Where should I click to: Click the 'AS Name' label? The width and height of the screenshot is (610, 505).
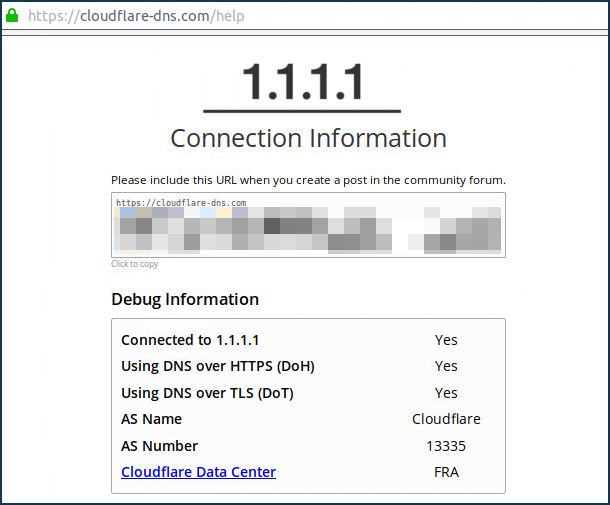tap(151, 419)
